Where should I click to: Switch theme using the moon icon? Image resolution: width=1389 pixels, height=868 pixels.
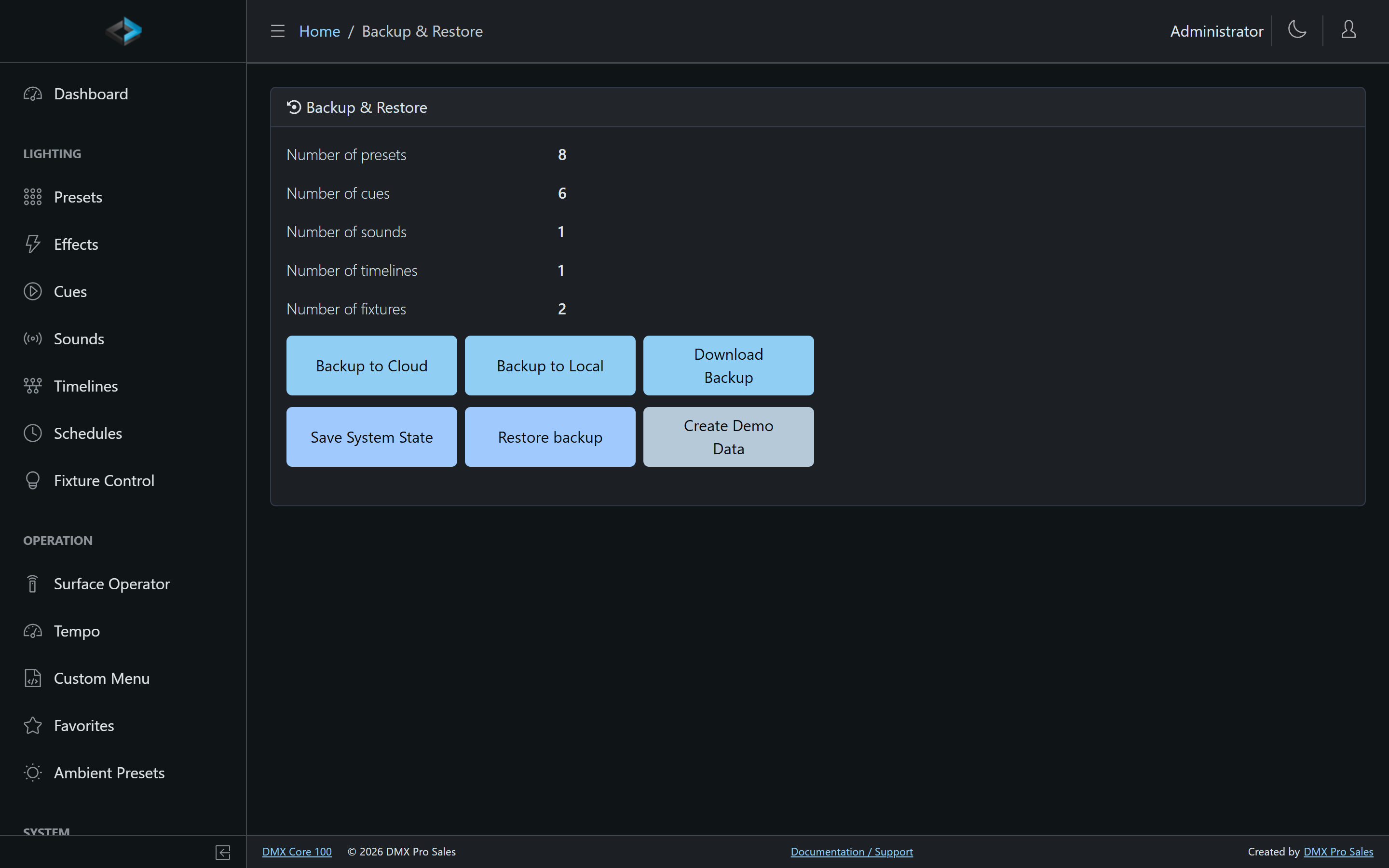click(1297, 30)
